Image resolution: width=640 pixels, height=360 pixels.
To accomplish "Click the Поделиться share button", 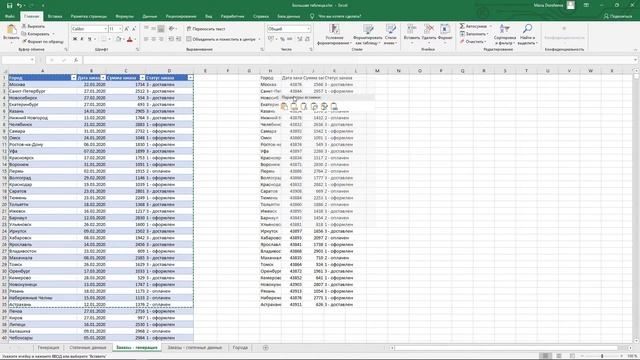I will [x=618, y=16].
